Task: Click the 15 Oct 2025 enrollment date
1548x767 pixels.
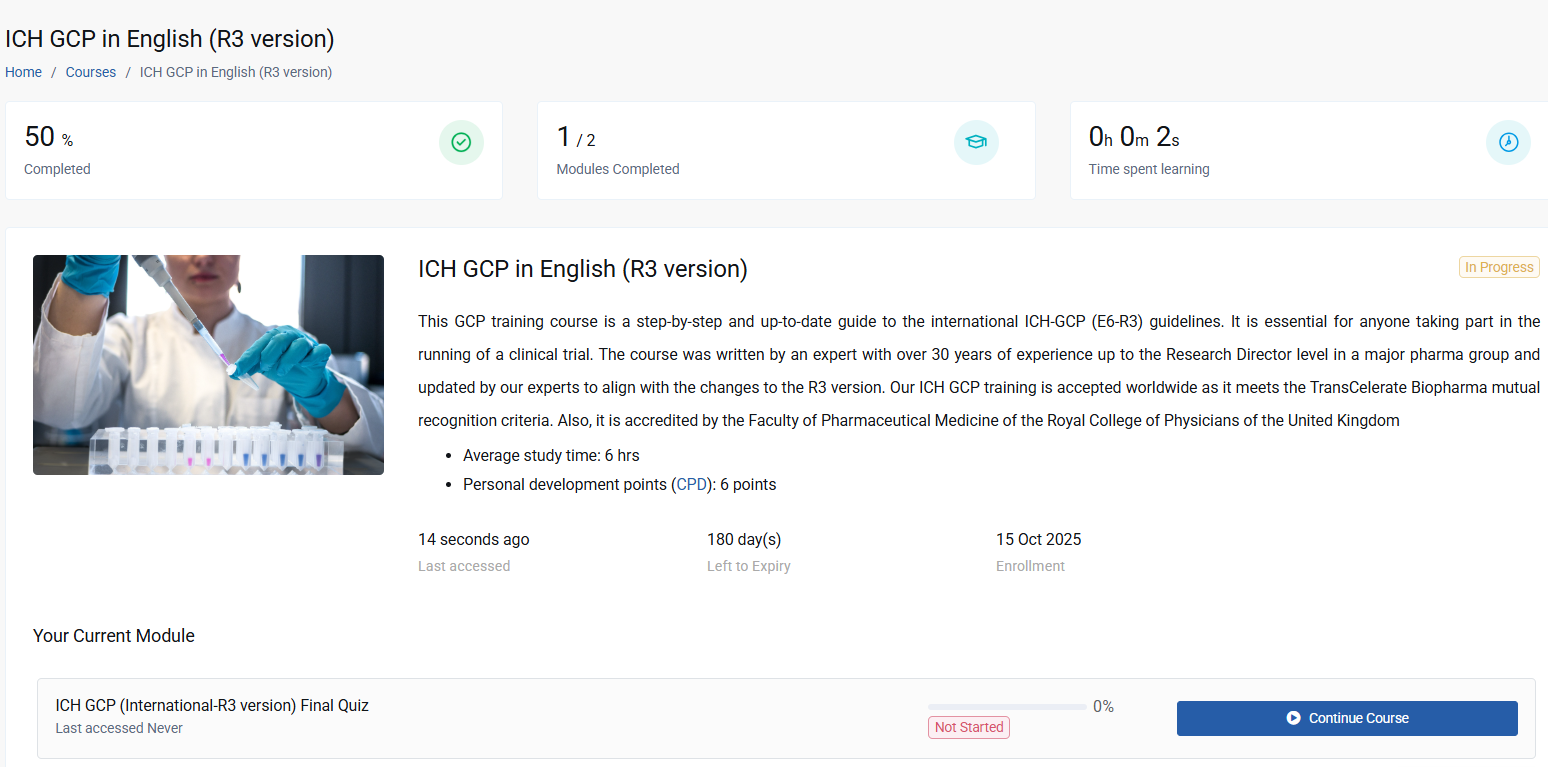Action: (1038, 540)
